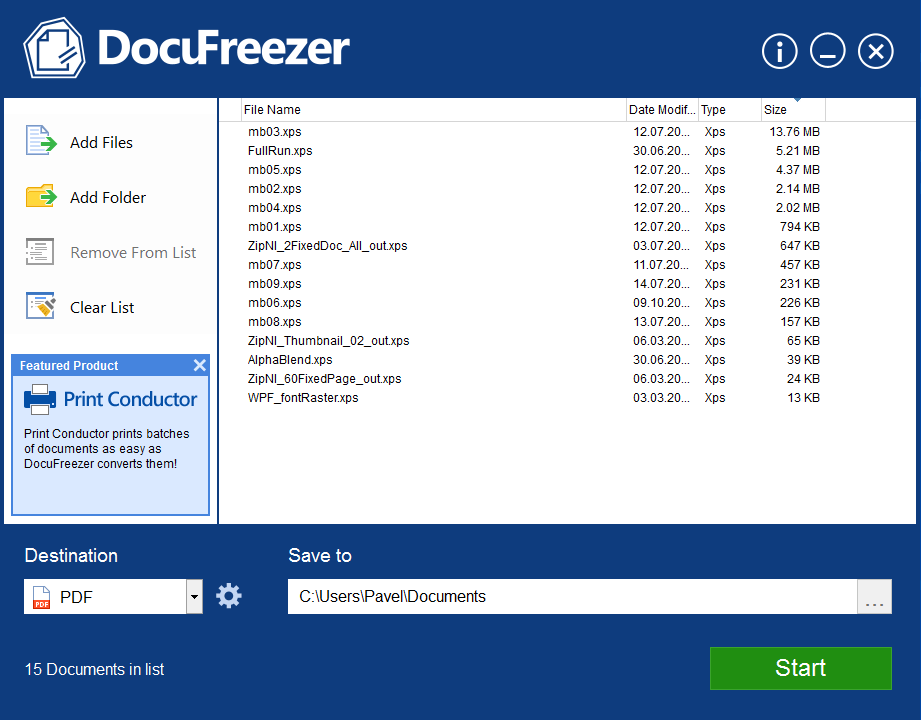Minimize the DocuFreezer window
921x720 pixels.
827,51
